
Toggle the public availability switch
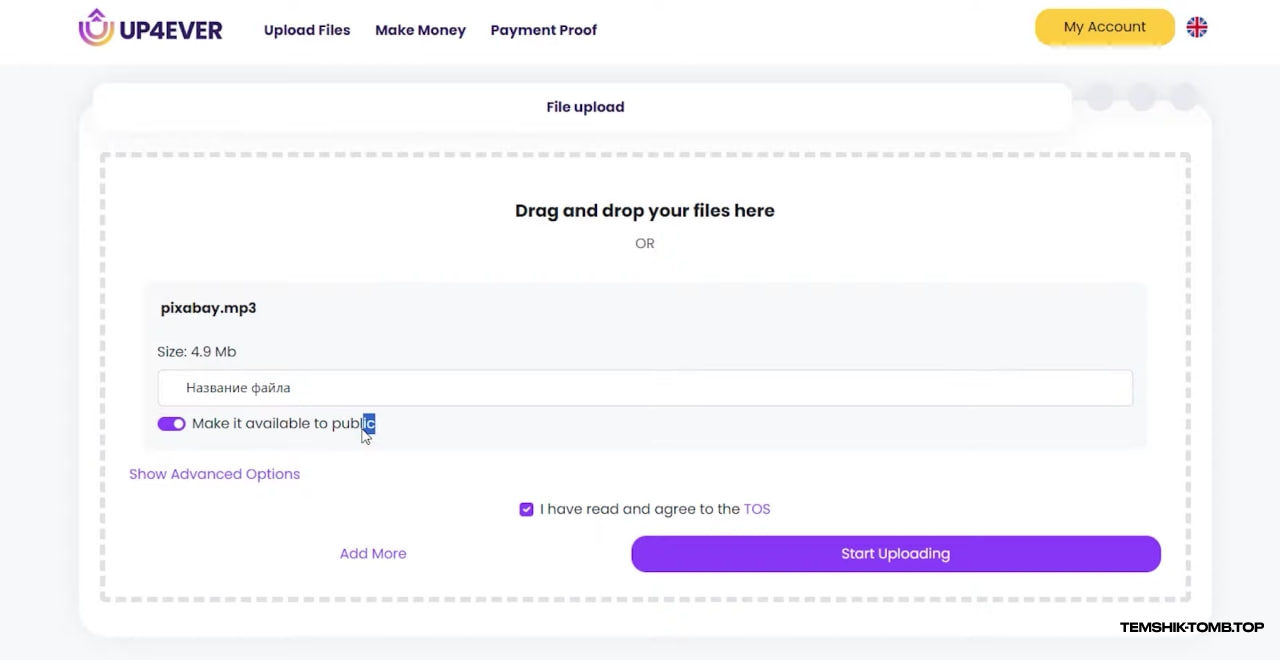[x=171, y=424]
